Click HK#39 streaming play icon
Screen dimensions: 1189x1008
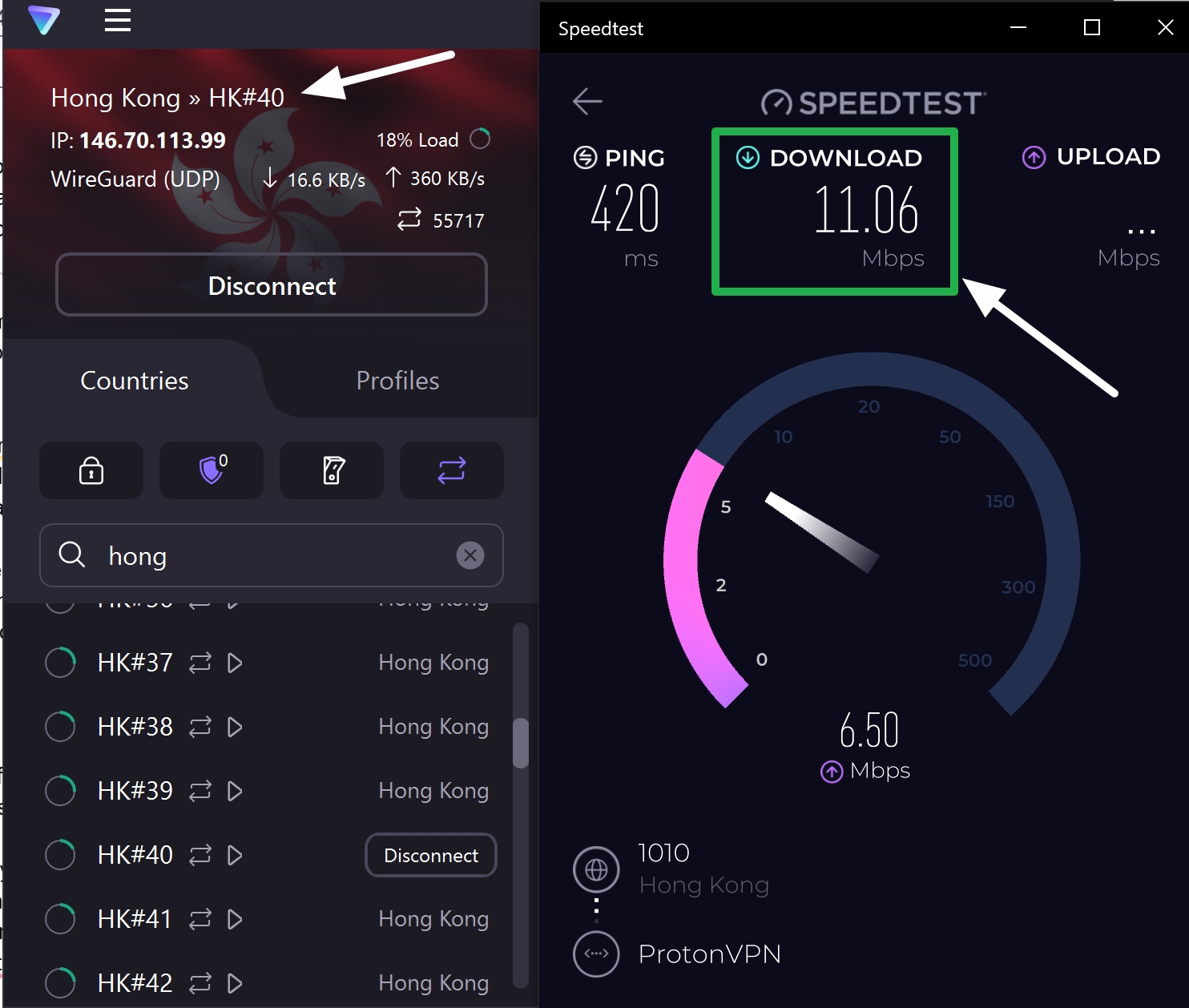(x=235, y=791)
